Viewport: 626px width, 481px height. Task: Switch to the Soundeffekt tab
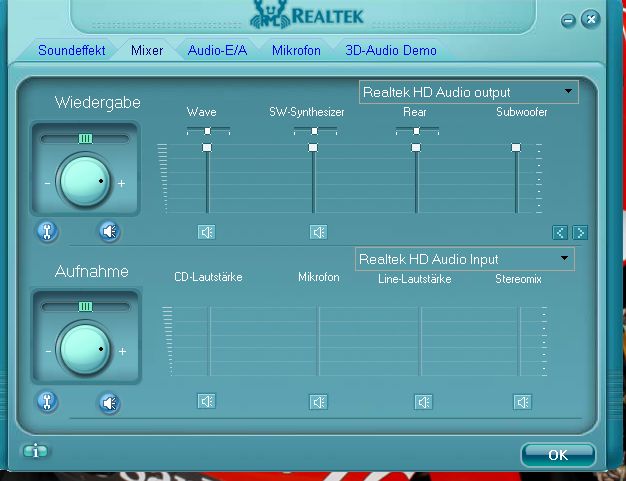(x=71, y=50)
